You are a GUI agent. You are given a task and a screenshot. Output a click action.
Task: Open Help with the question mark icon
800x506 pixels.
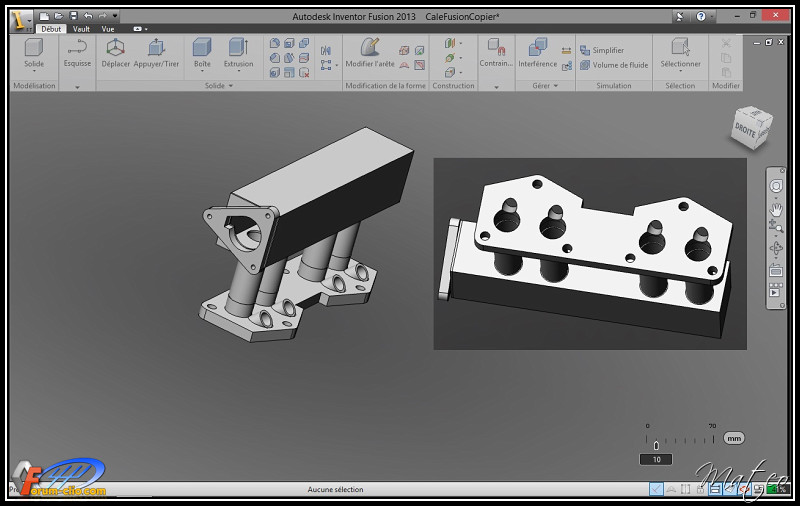pos(701,16)
